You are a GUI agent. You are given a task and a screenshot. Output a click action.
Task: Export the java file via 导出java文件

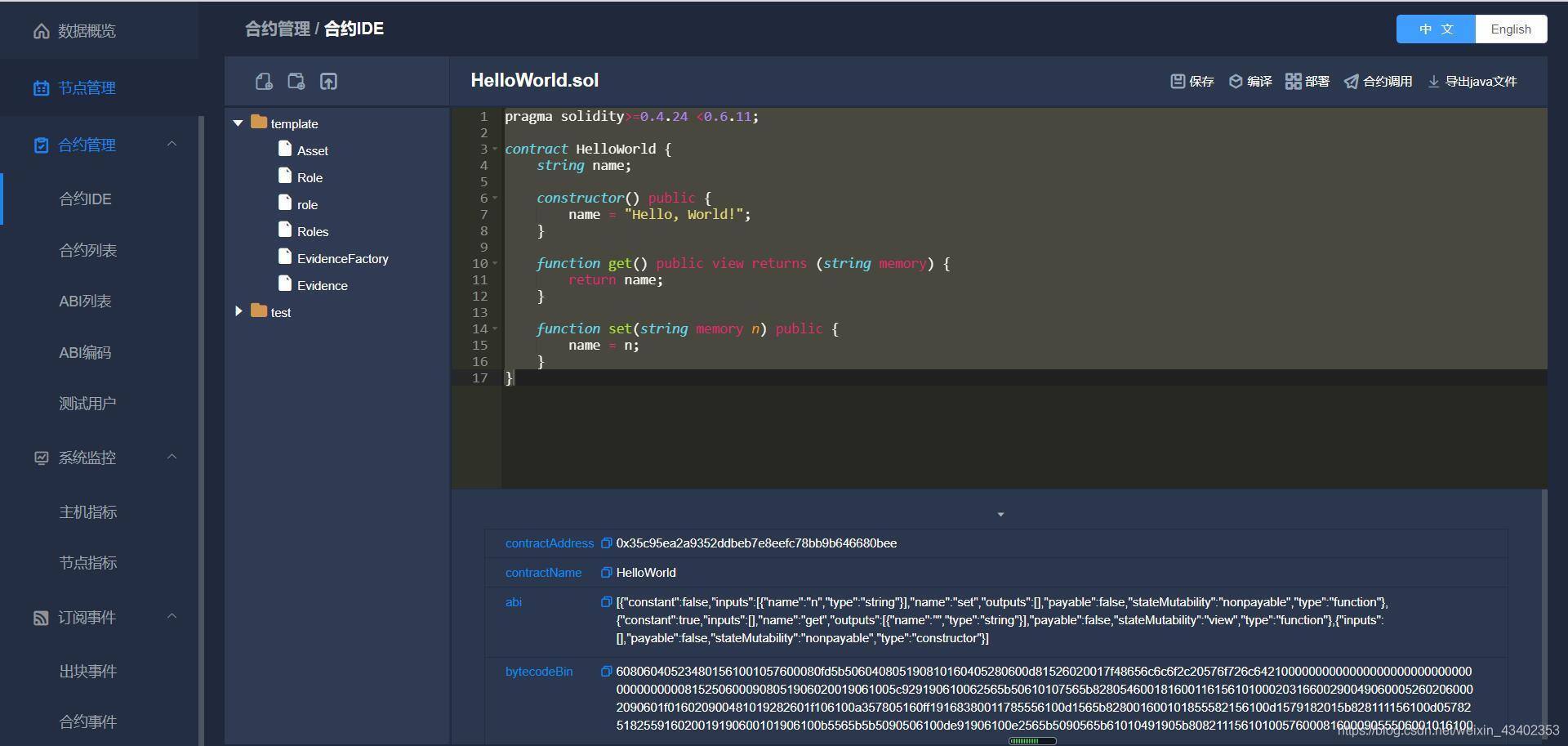click(x=1472, y=81)
